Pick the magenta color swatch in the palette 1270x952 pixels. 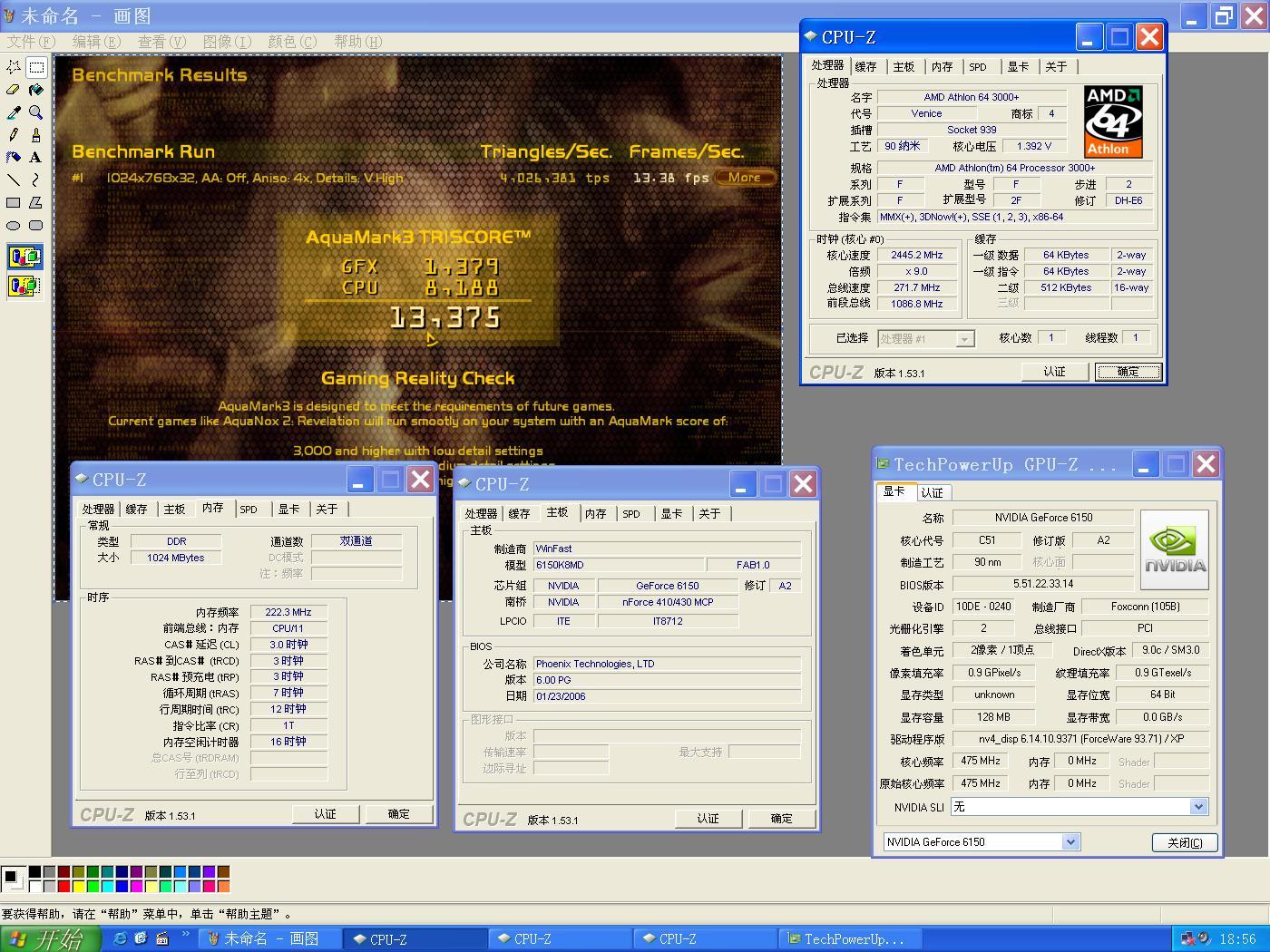136,886
